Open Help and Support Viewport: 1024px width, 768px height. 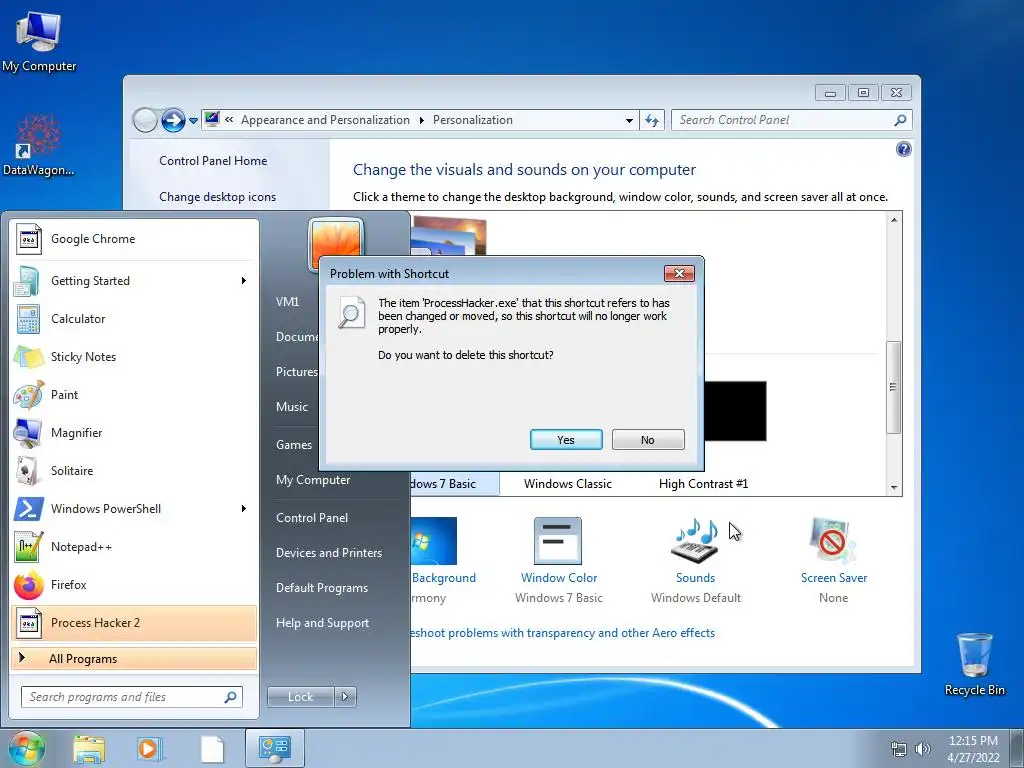coord(322,623)
